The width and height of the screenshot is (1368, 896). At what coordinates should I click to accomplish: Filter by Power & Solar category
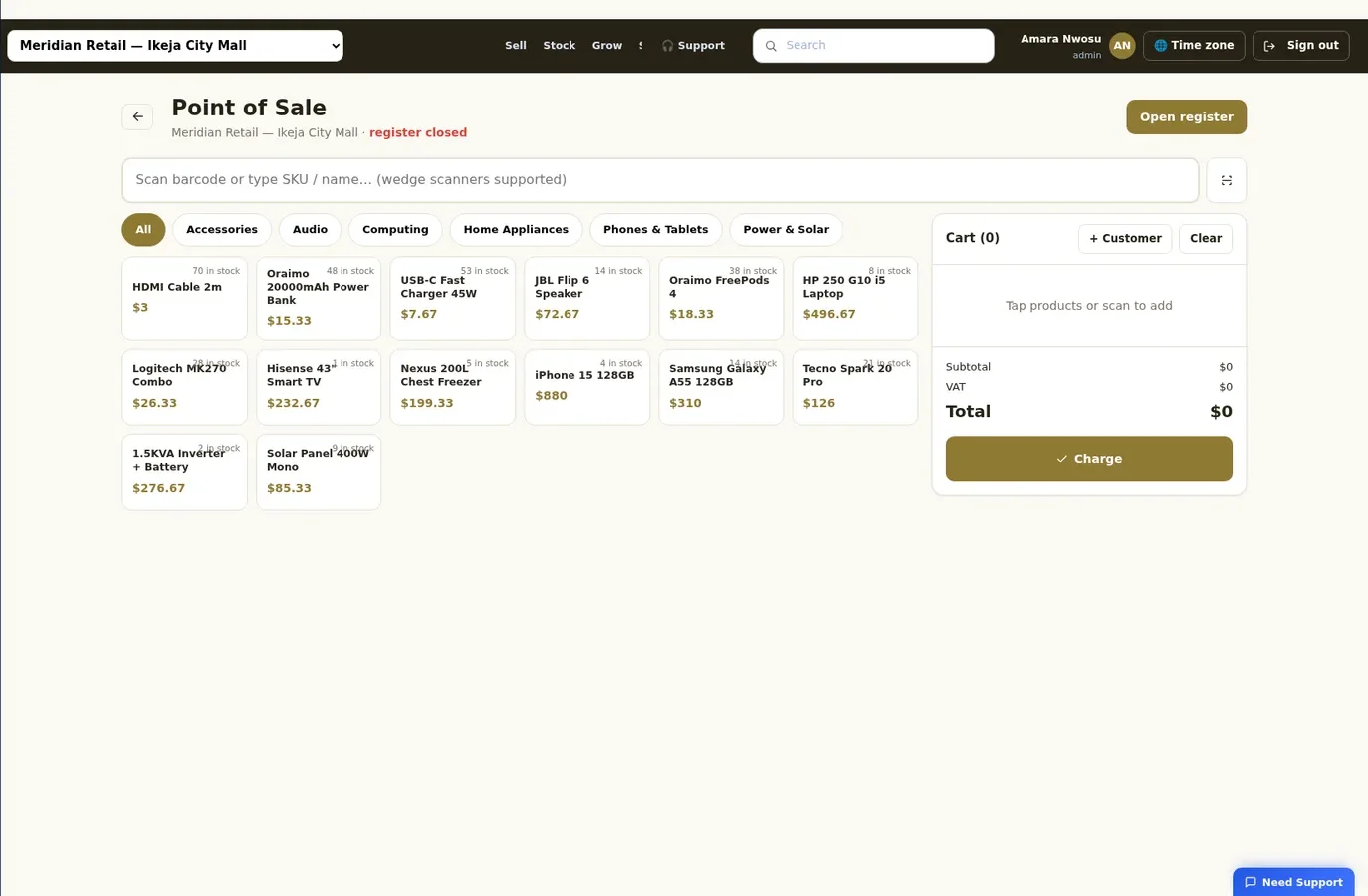786,230
